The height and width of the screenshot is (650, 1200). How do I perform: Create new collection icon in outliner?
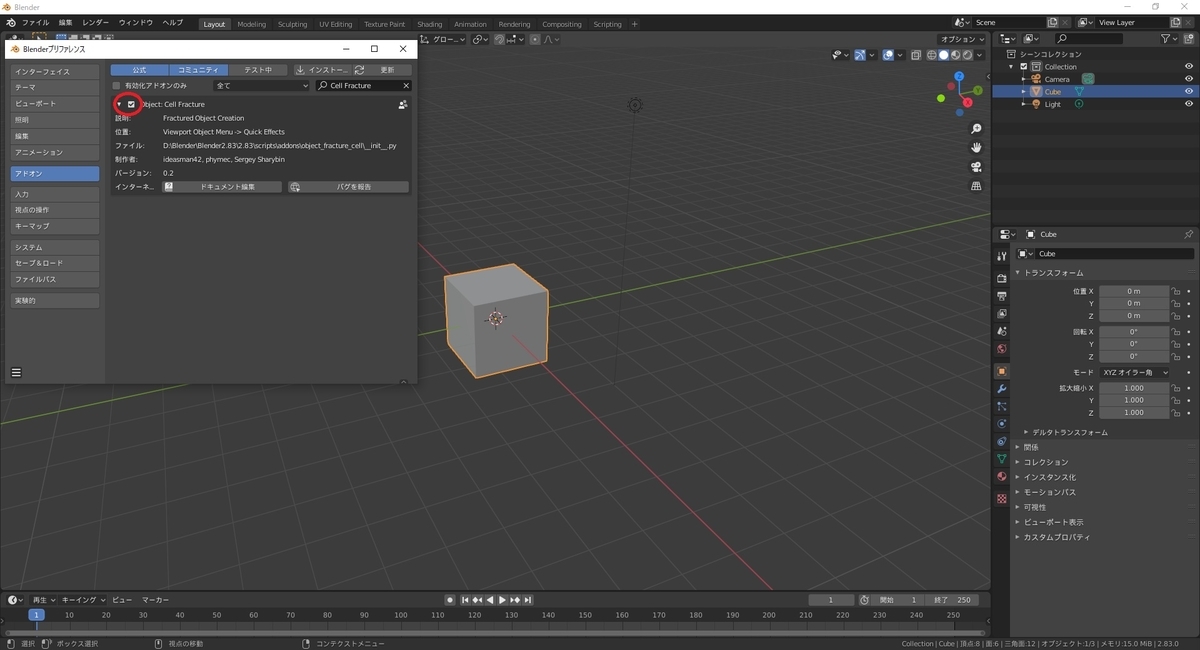pyautogui.click(x=1188, y=38)
